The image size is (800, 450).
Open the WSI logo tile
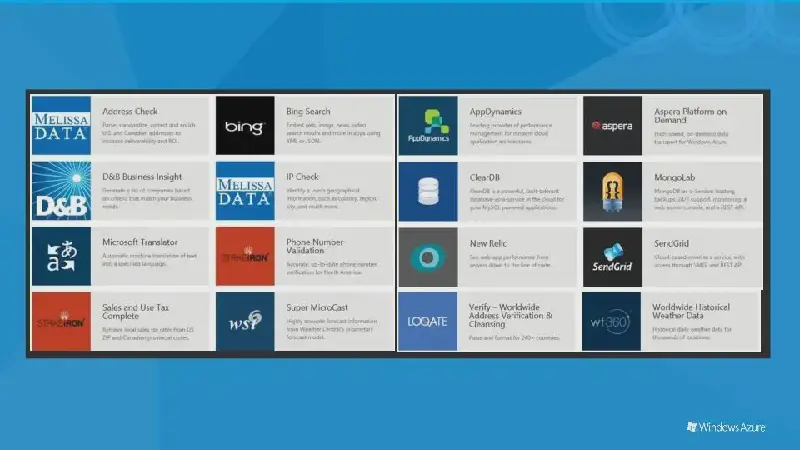(245, 321)
